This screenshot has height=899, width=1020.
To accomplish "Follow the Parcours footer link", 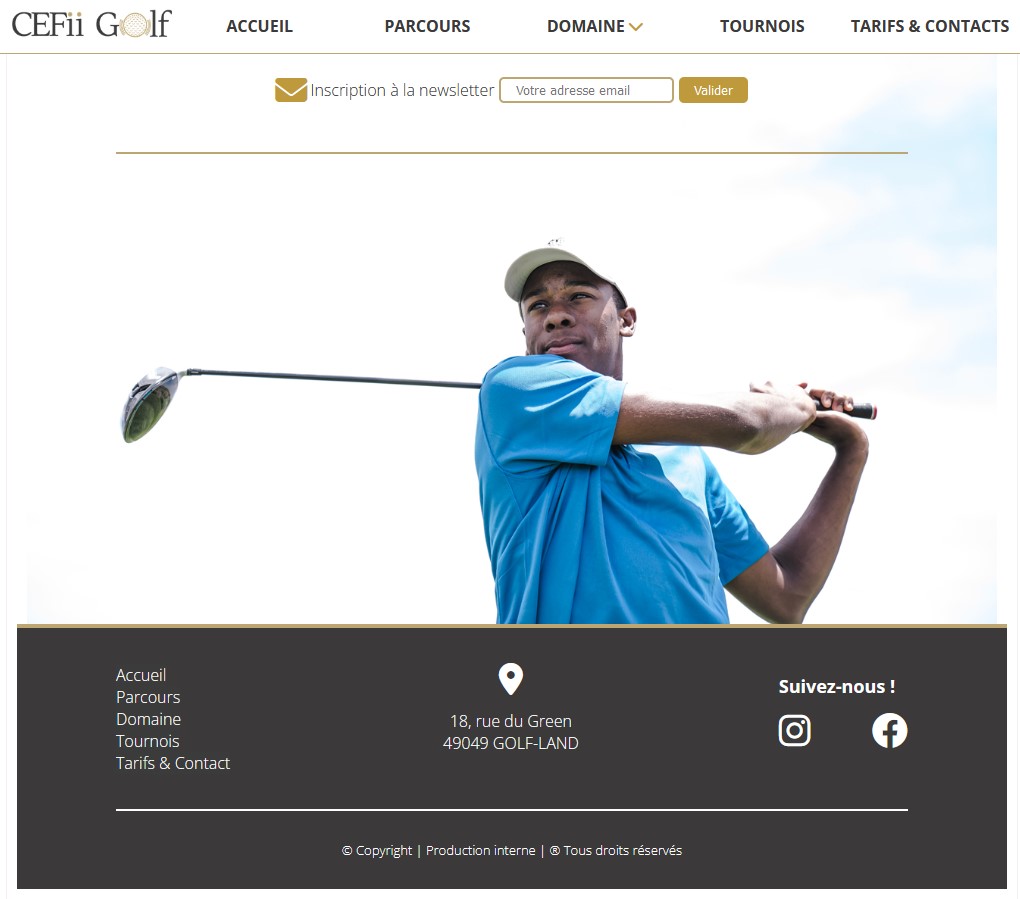I will tap(148, 697).
